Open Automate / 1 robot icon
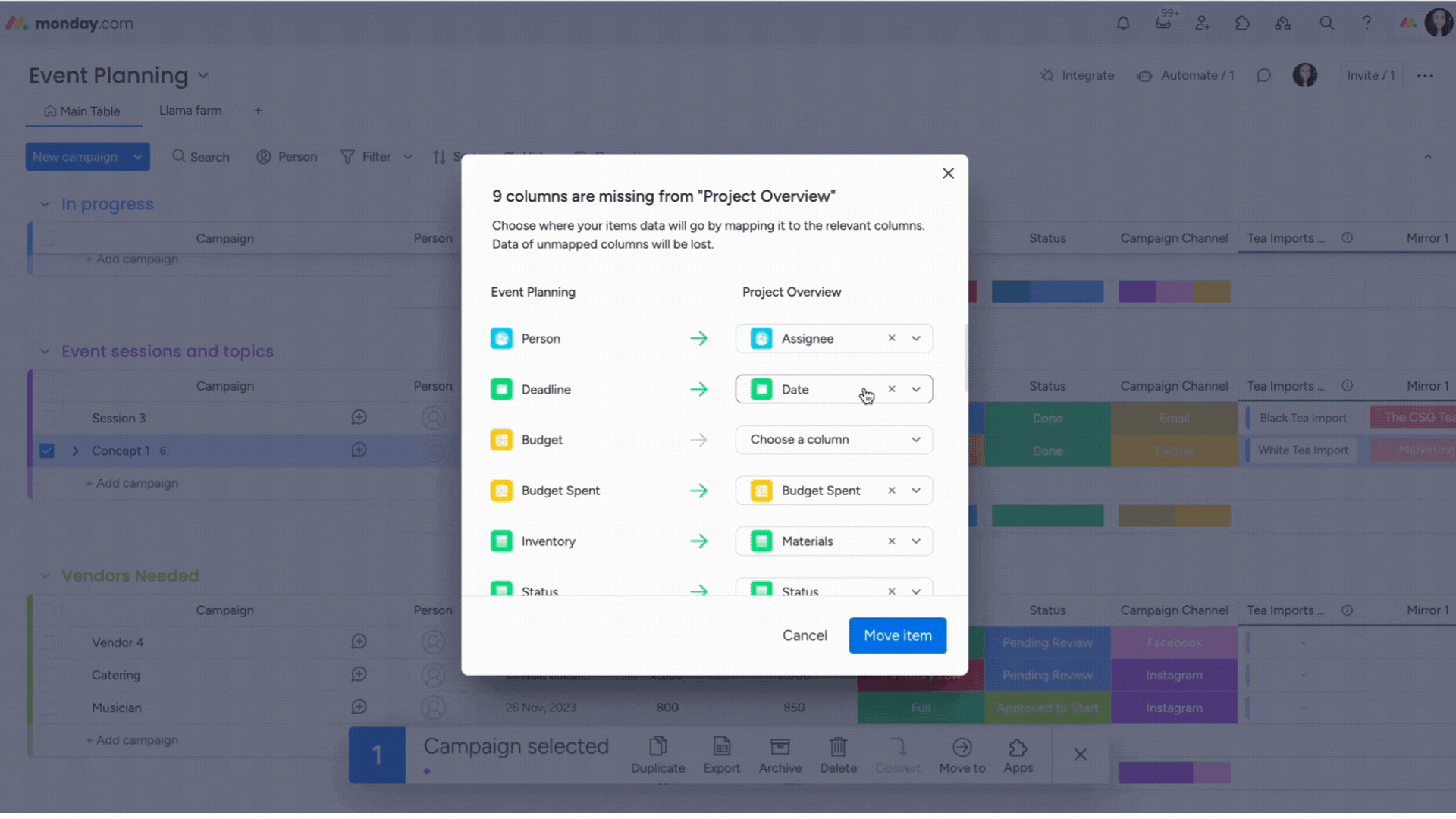Viewport: 1456px width, 819px height. (1186, 75)
